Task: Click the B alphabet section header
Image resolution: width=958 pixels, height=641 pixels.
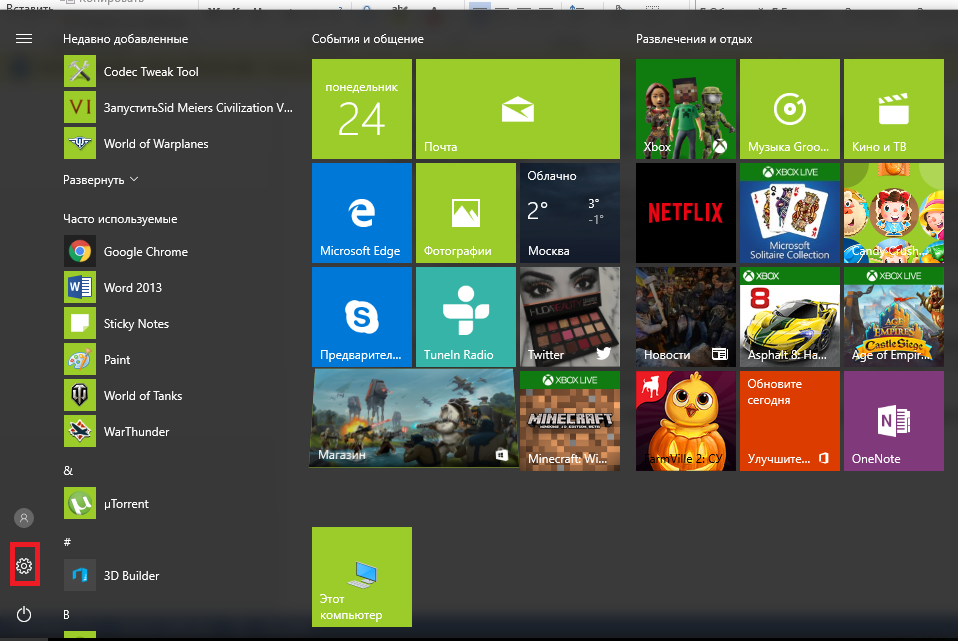Action: coord(67,615)
